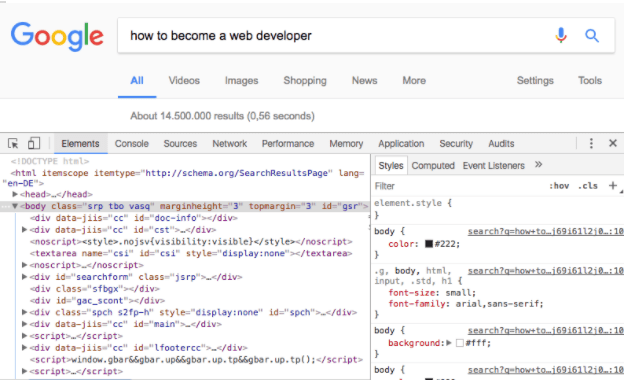Switch to Images results
The height and width of the screenshot is (380, 638).
point(242,81)
